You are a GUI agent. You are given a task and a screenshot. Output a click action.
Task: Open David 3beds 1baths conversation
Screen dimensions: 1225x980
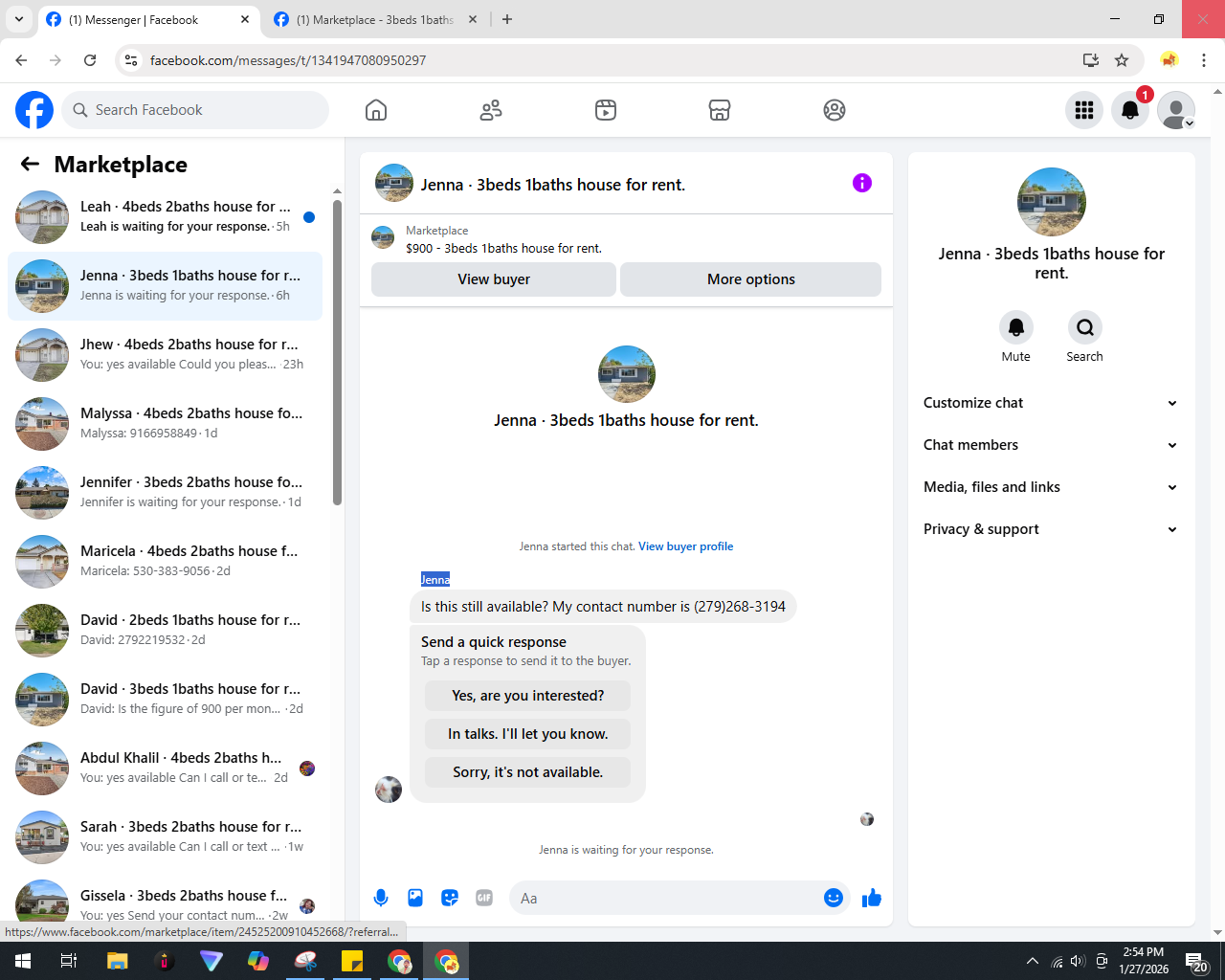(165, 700)
